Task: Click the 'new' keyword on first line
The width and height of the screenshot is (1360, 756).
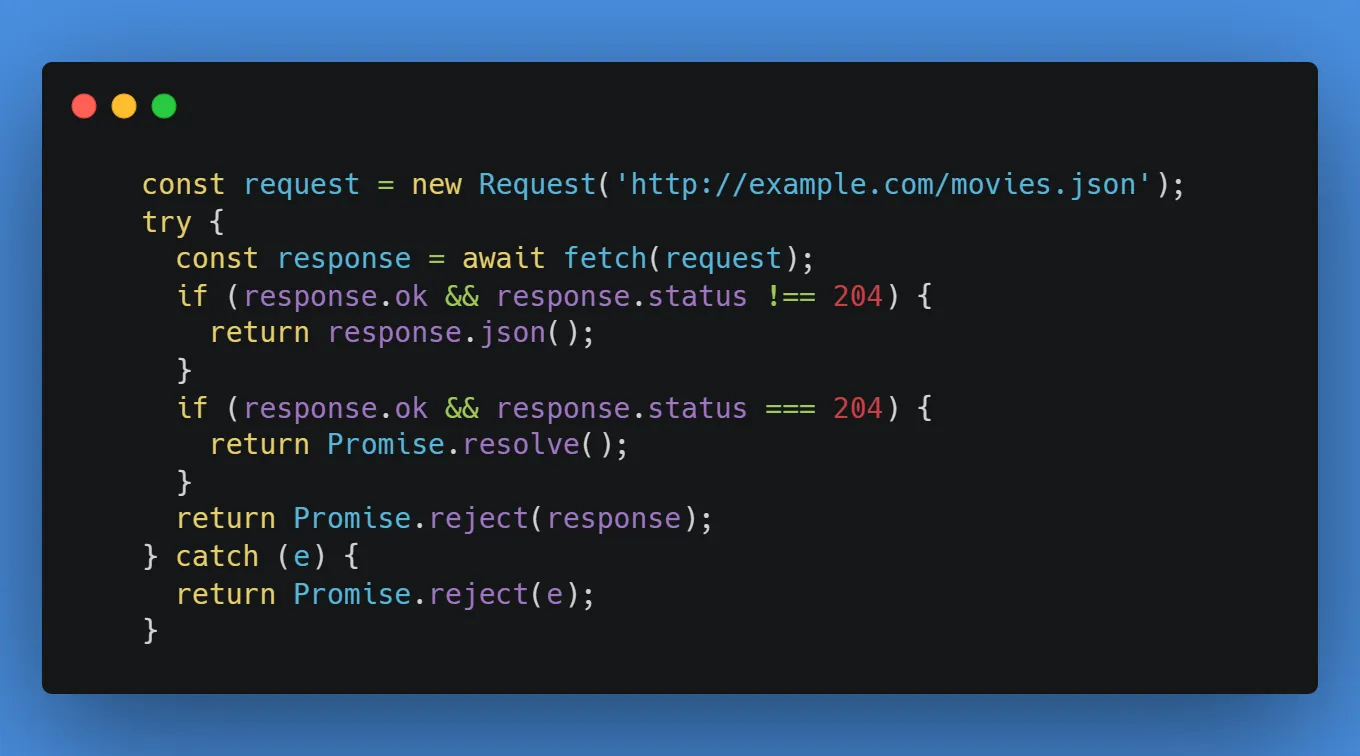Action: pos(437,185)
